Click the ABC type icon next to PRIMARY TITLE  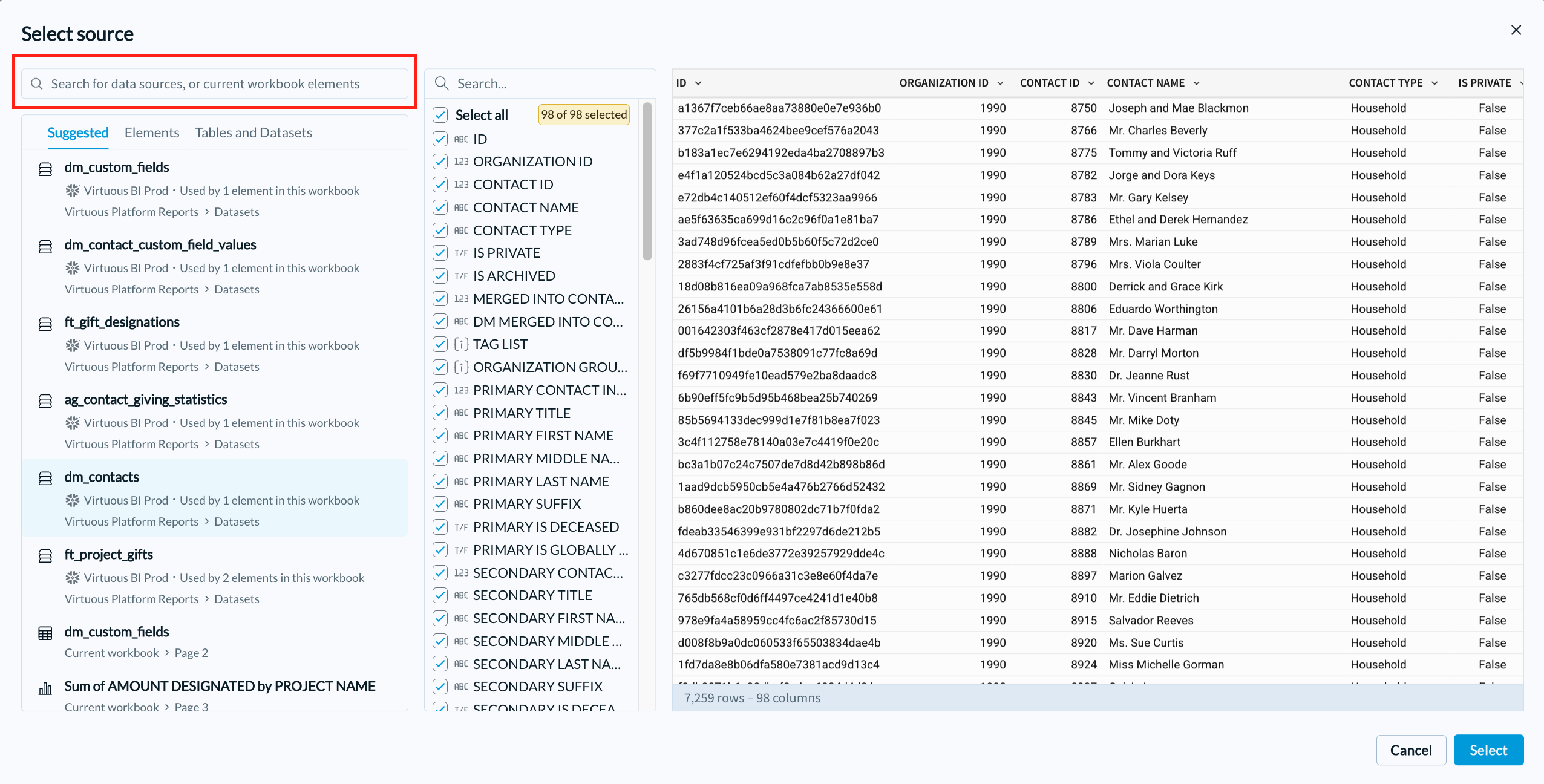(461, 413)
